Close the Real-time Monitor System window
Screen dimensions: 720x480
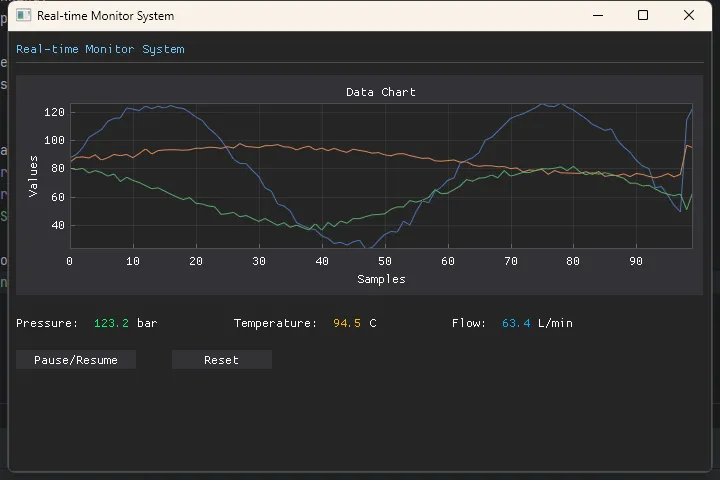pos(689,16)
